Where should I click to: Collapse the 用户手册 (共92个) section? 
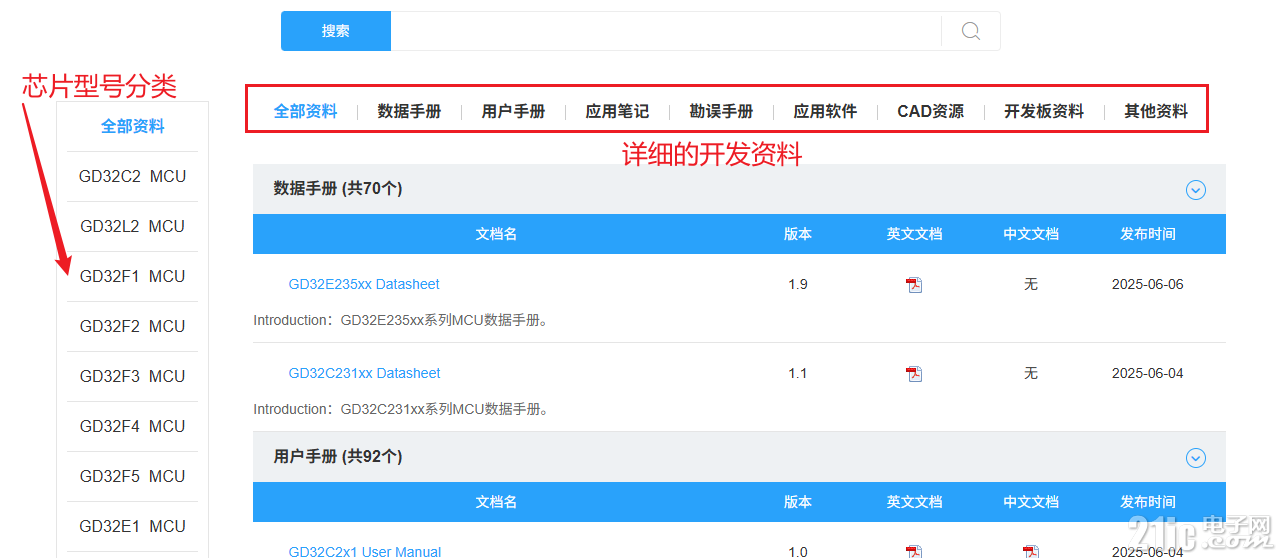pos(1196,458)
